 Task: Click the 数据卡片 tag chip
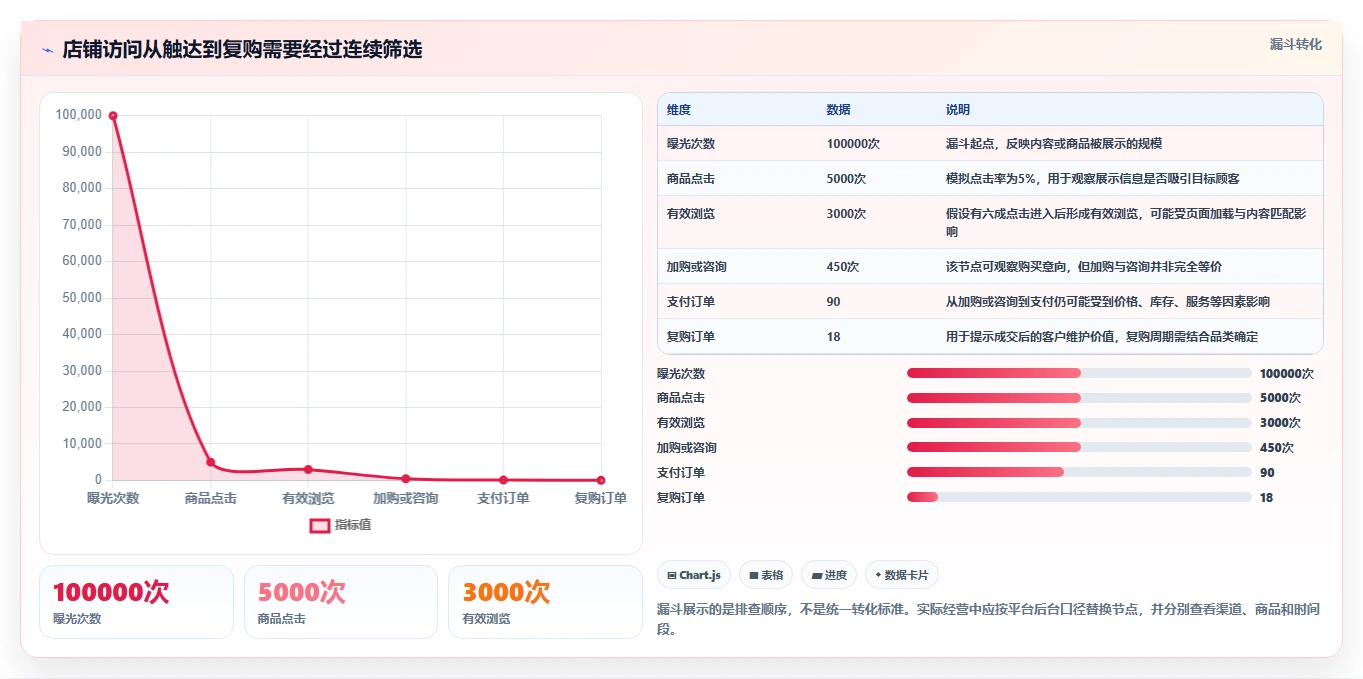pos(902,575)
